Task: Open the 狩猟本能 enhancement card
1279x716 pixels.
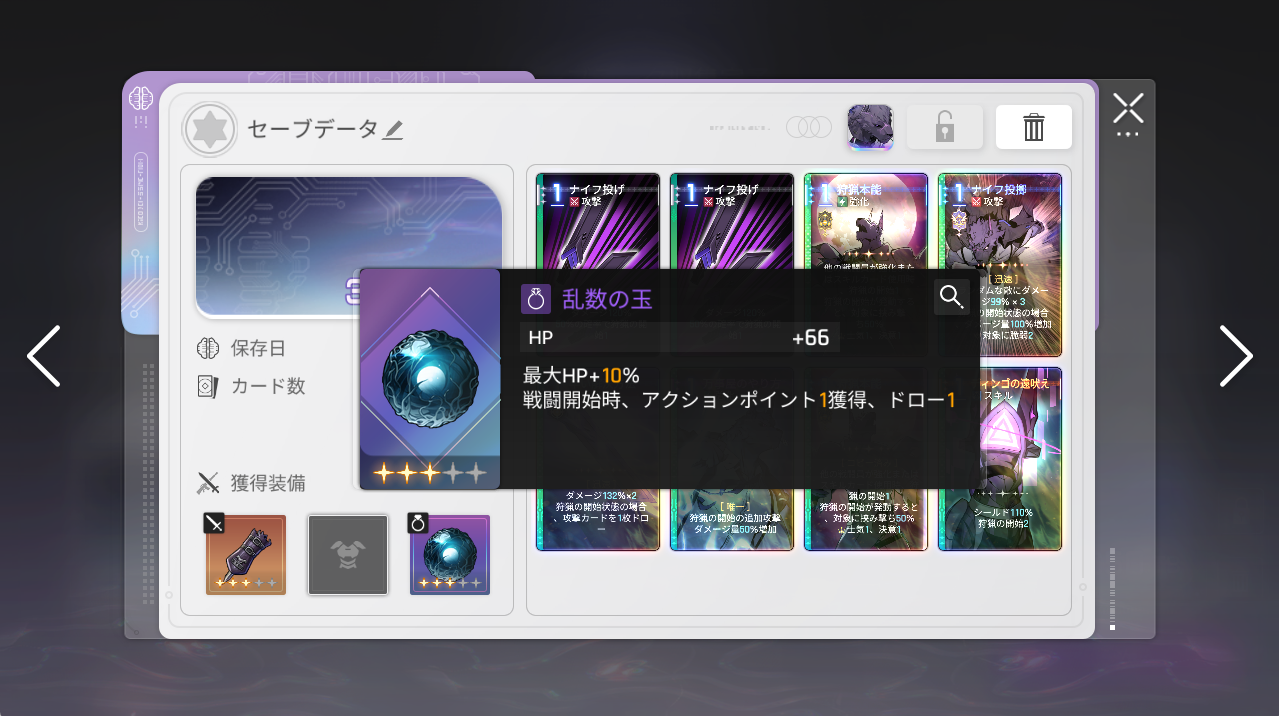Action: [x=866, y=221]
